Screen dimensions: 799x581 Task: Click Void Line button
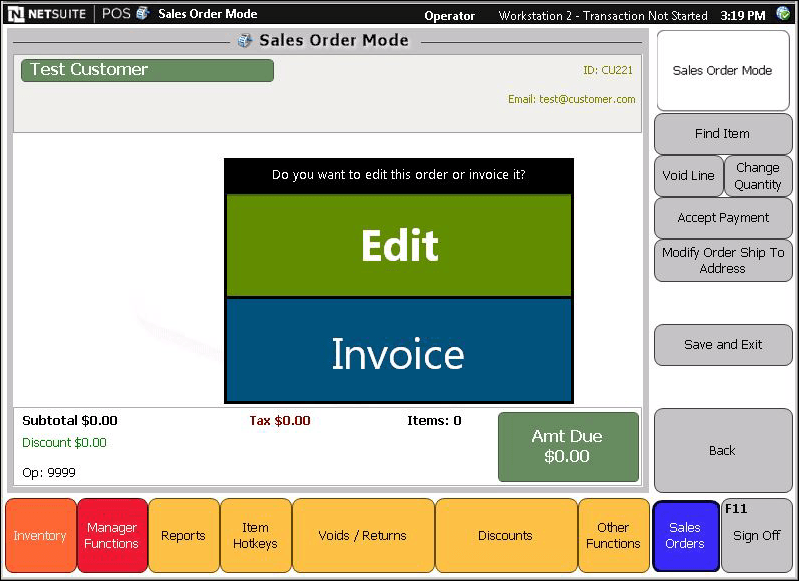tap(688, 176)
